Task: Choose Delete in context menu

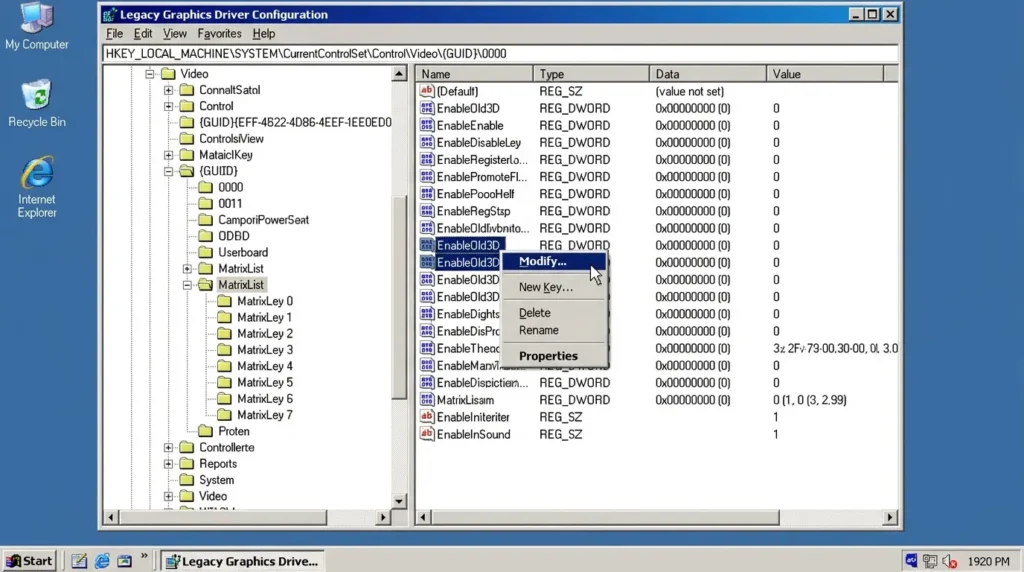Action: [x=554, y=313]
